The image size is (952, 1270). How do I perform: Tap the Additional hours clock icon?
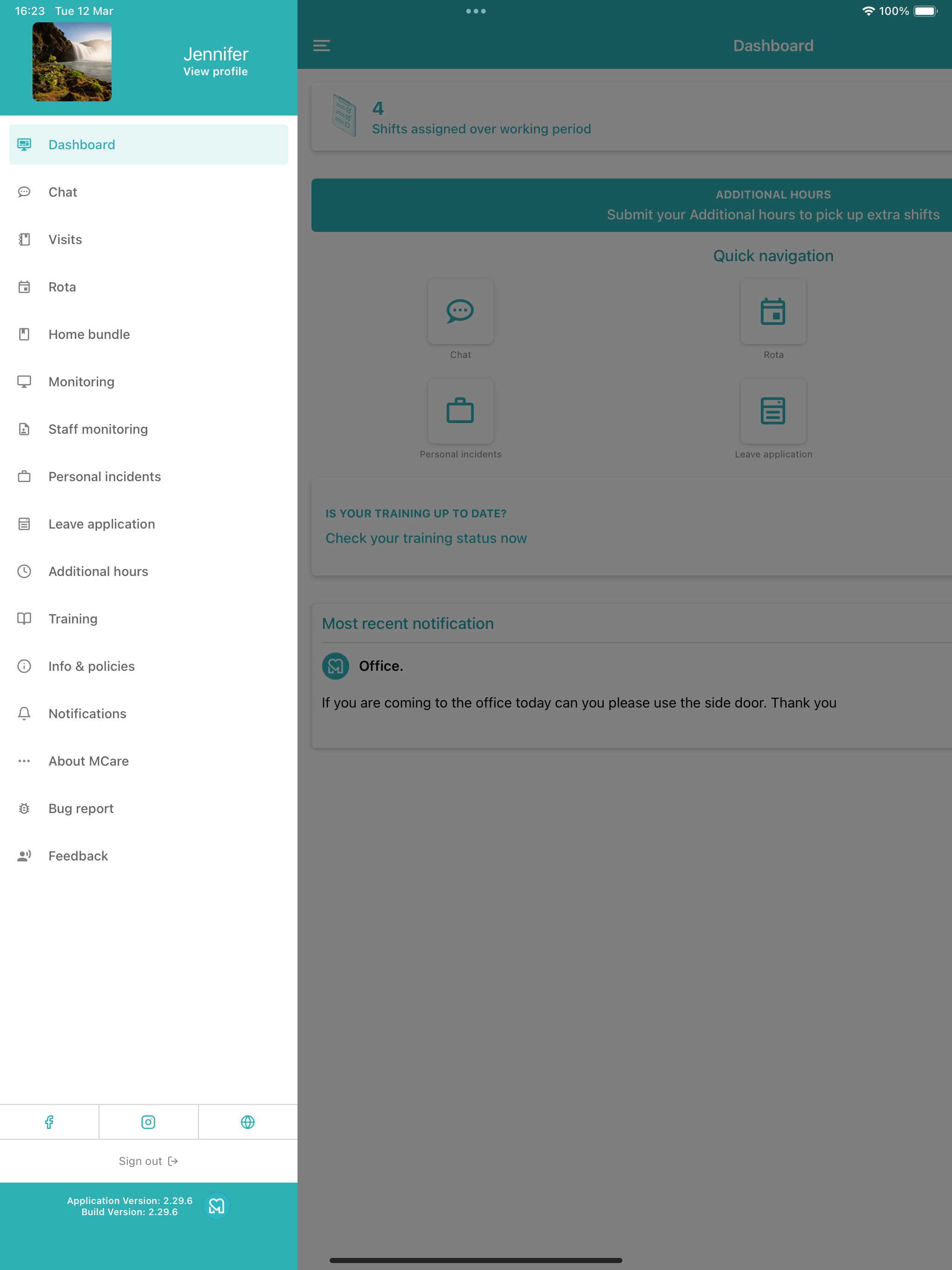[24, 571]
